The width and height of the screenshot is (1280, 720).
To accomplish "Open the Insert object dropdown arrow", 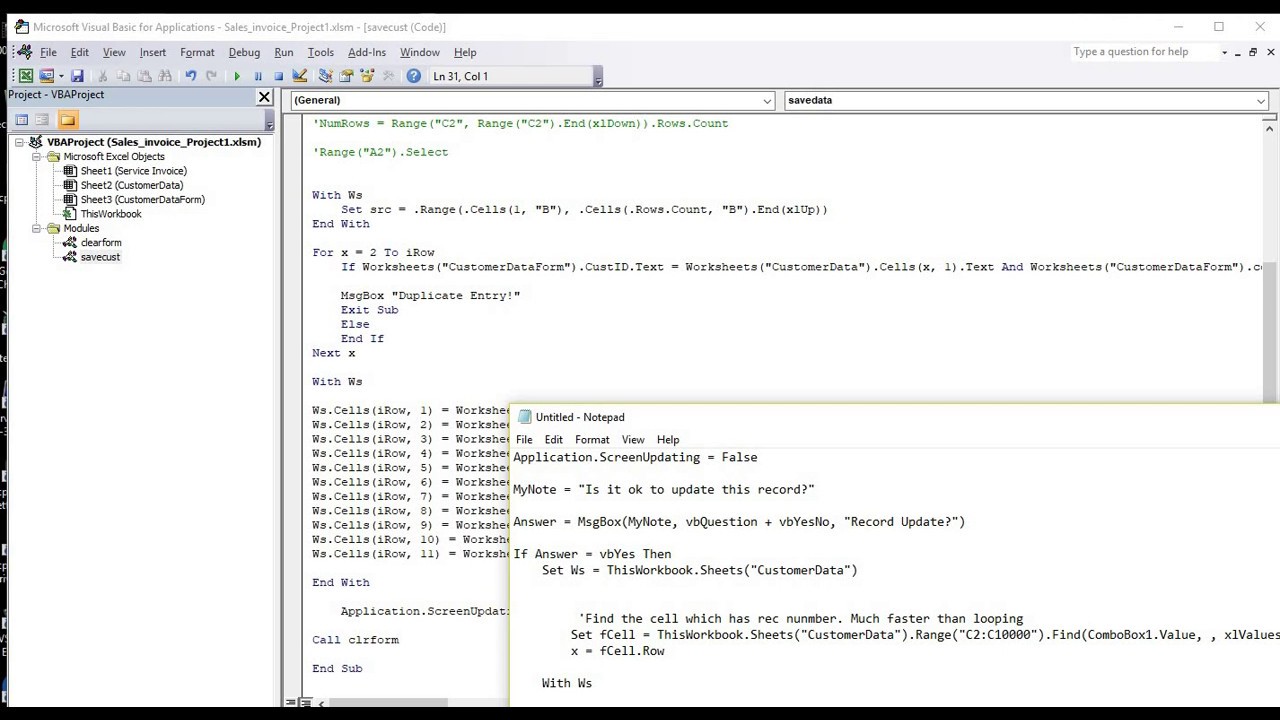I will [x=60, y=76].
